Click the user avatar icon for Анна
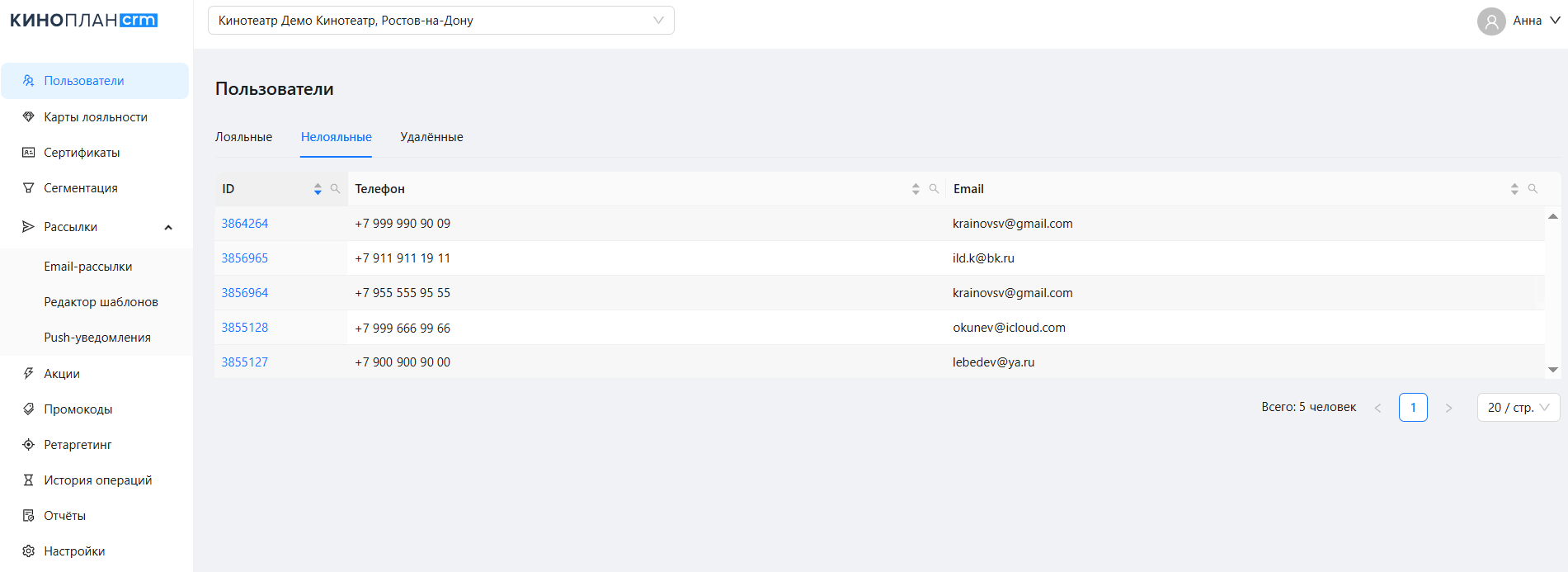 click(x=1491, y=21)
